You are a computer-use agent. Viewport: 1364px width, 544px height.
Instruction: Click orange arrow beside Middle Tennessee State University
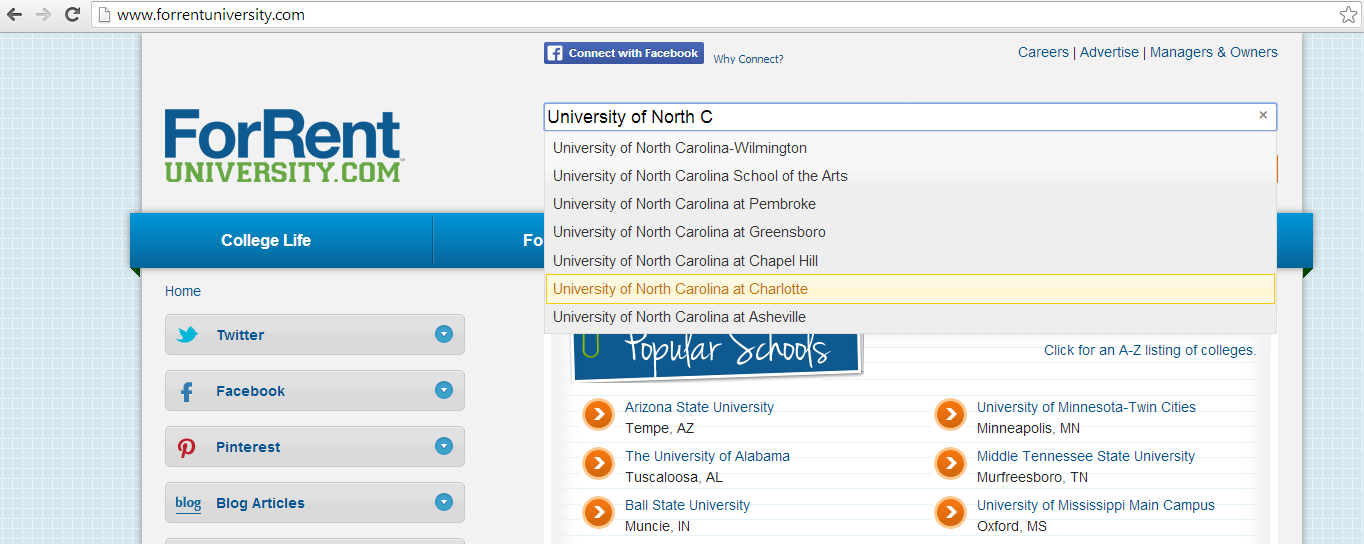(950, 464)
